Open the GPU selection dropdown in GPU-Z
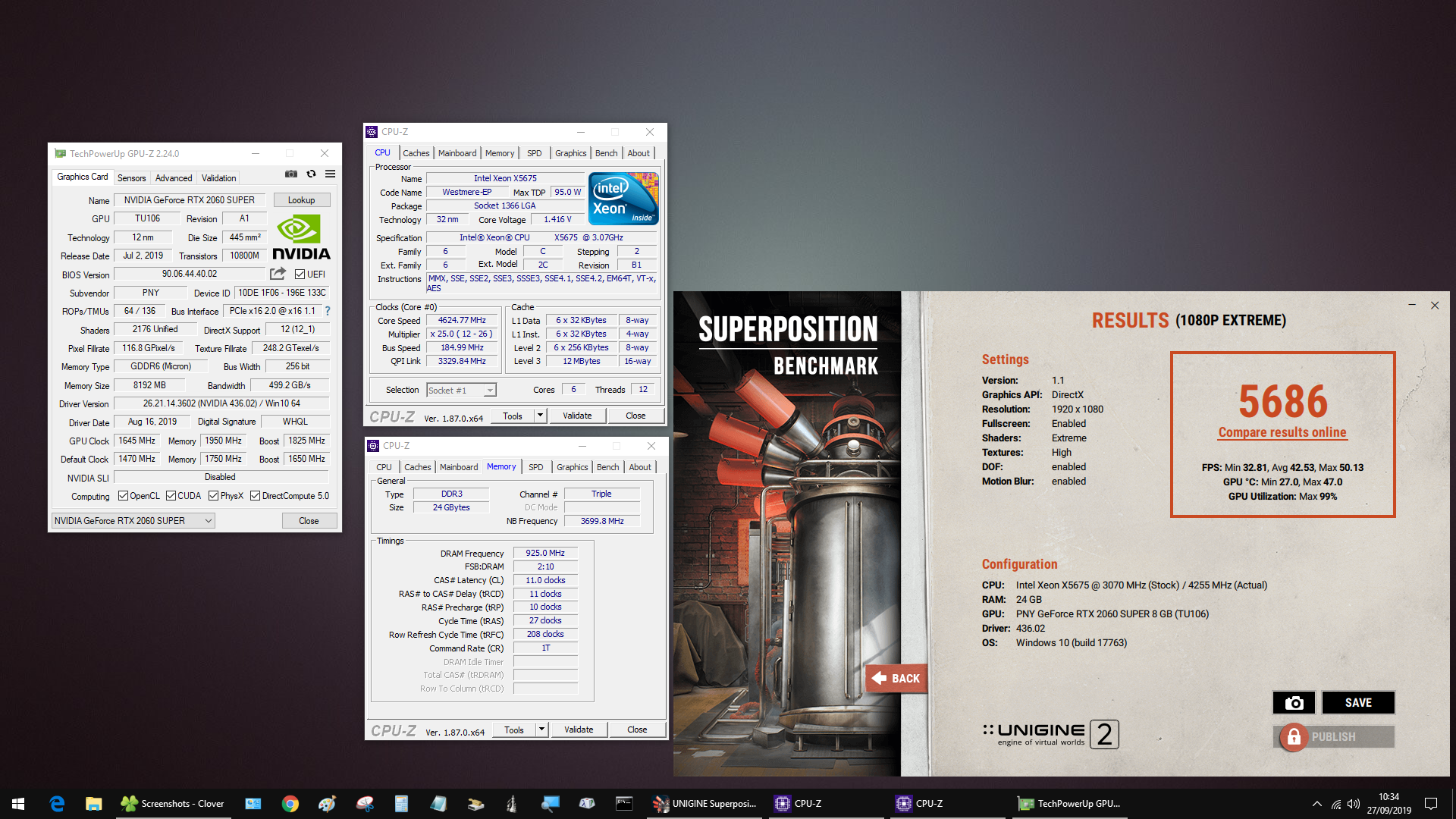 133,521
